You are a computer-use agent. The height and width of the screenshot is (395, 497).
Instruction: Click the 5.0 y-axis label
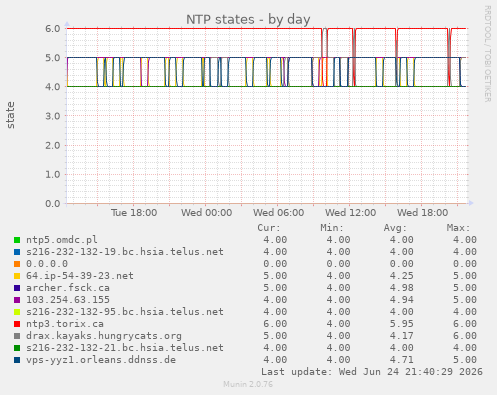(53, 58)
